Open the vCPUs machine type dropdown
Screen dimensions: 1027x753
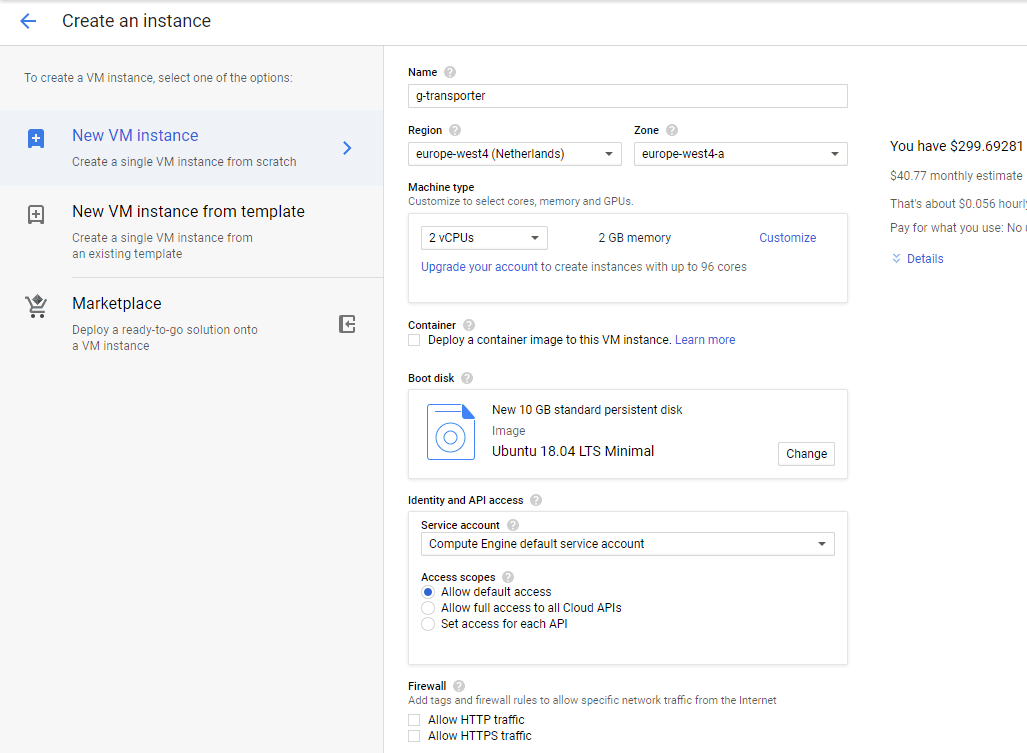coord(484,238)
